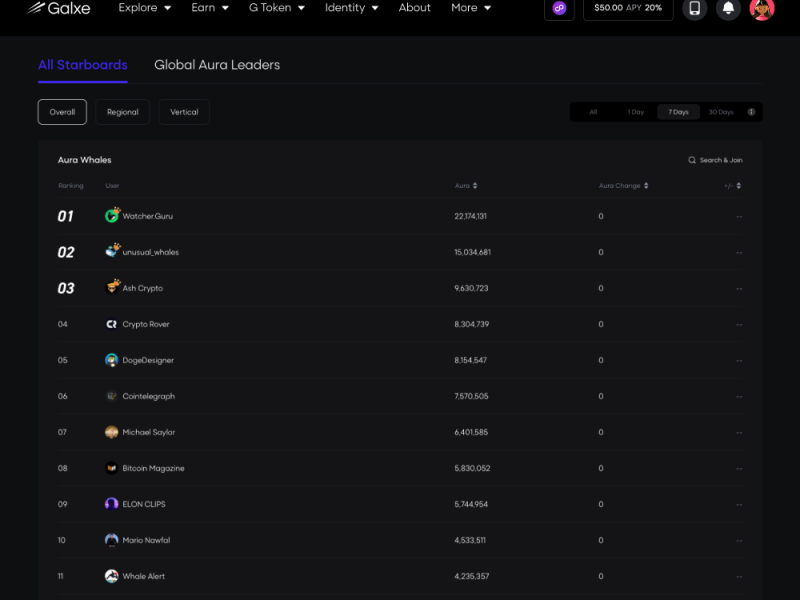
Task: Open the Watcher.Guru profile name
Action: (147, 216)
